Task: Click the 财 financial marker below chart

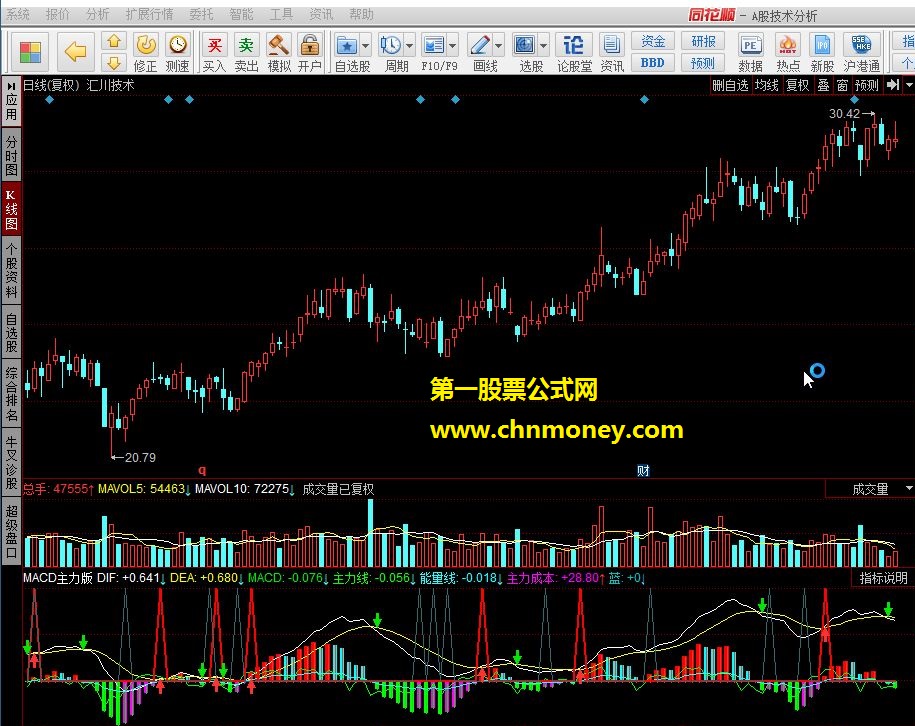Action: tap(643, 470)
